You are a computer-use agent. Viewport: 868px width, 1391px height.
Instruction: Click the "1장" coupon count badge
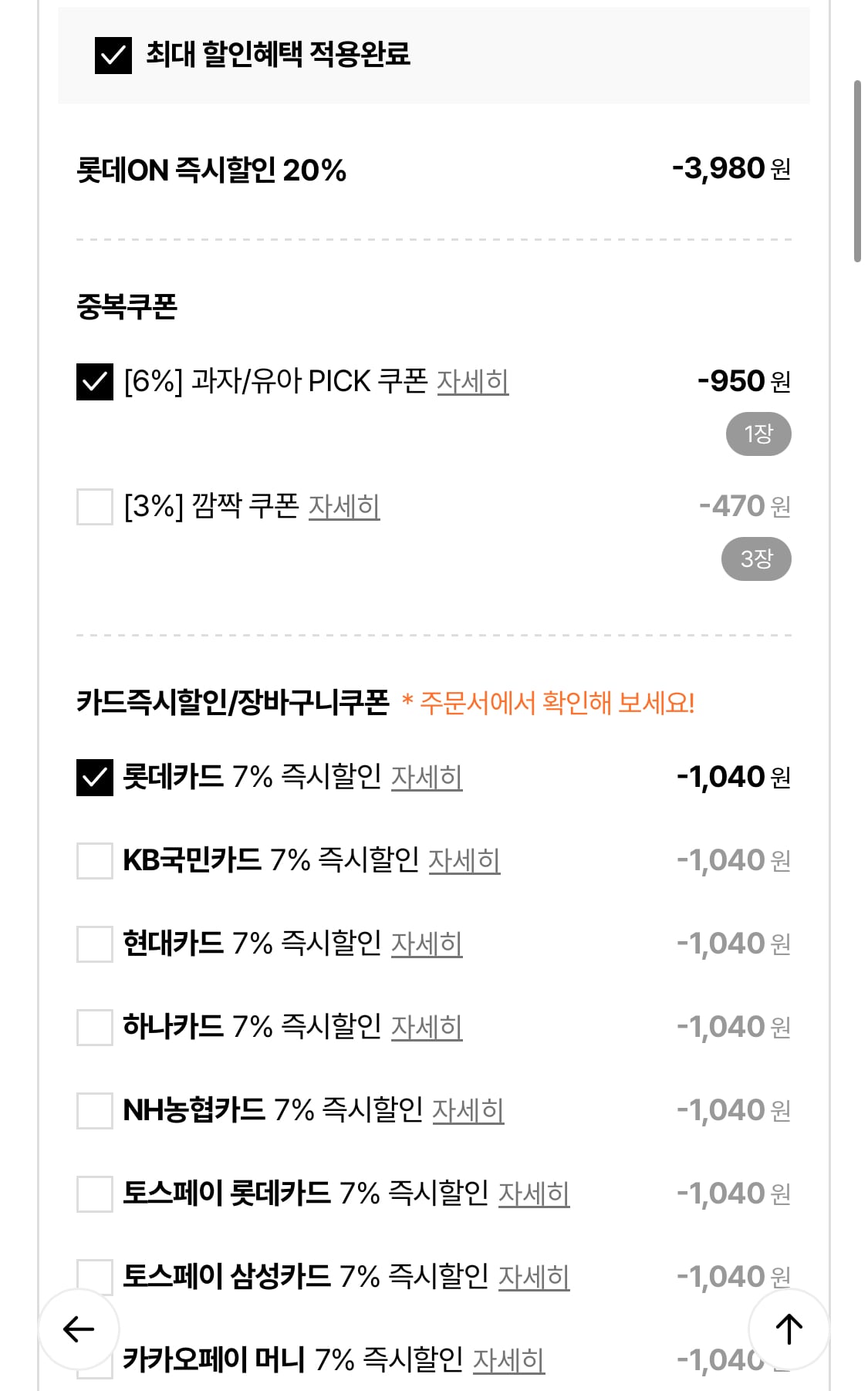(758, 434)
